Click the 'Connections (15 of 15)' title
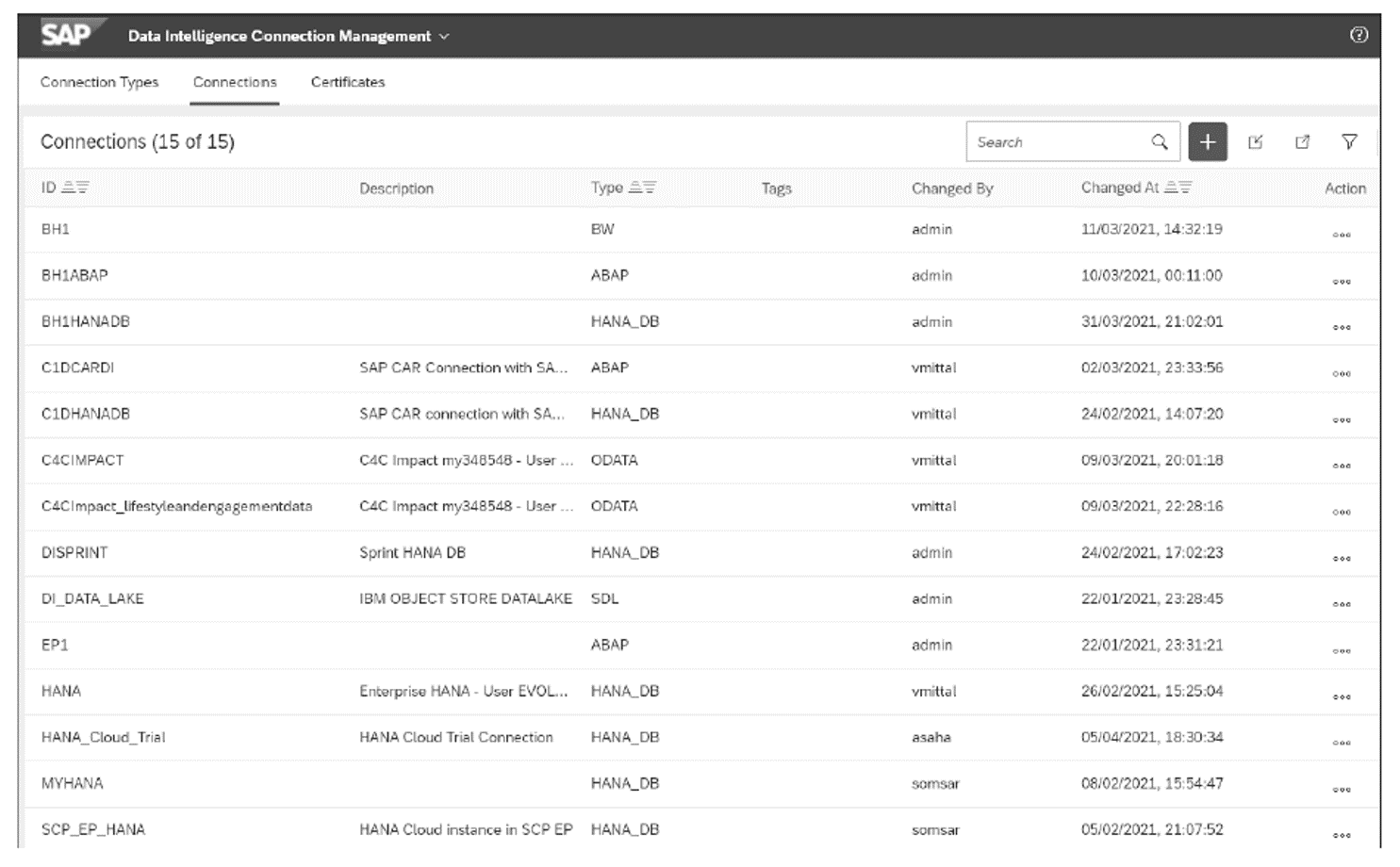The width and height of the screenshot is (1400, 867). pyautogui.click(x=138, y=141)
